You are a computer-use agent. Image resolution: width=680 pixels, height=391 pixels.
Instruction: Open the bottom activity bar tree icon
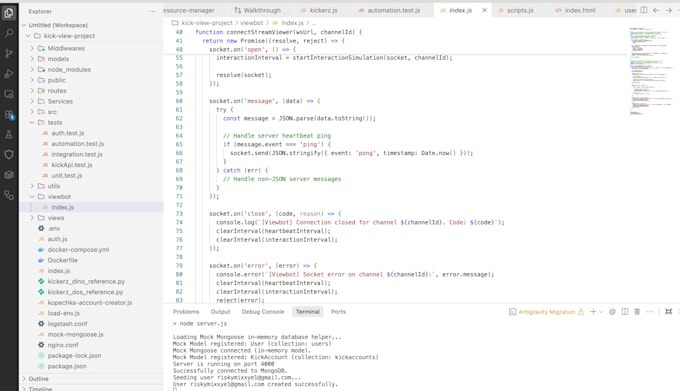pyautogui.click(x=9, y=196)
